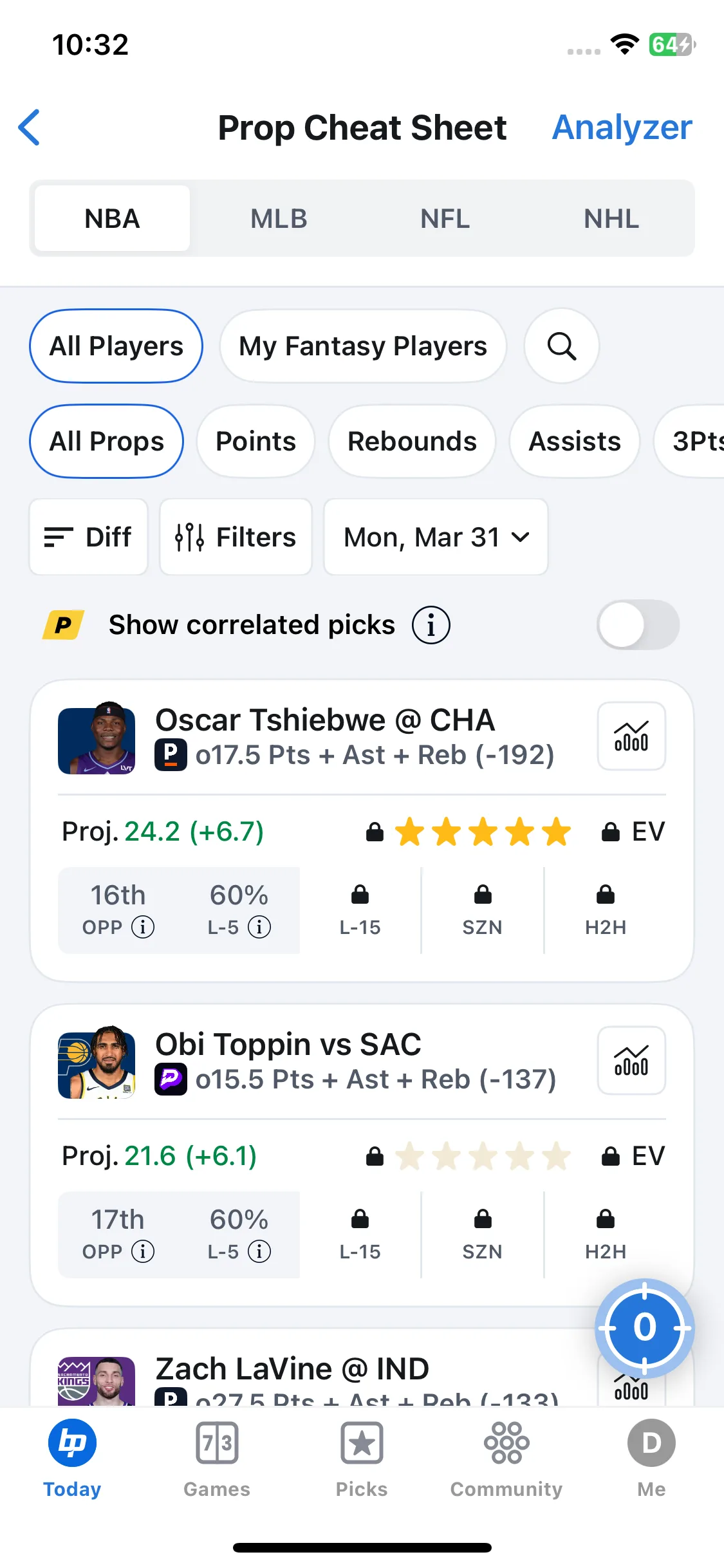Select the All Players filter chip
The image size is (724, 1568).
point(116,346)
